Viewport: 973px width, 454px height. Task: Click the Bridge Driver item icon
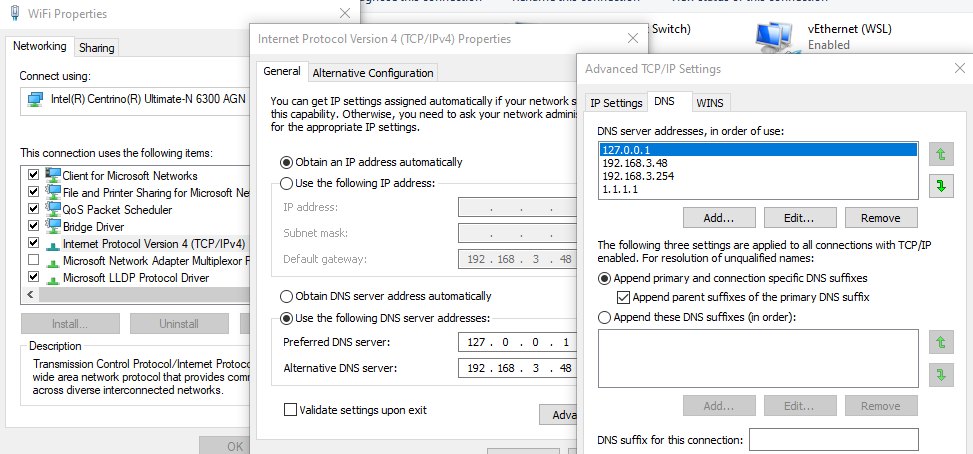pyautogui.click(x=53, y=226)
